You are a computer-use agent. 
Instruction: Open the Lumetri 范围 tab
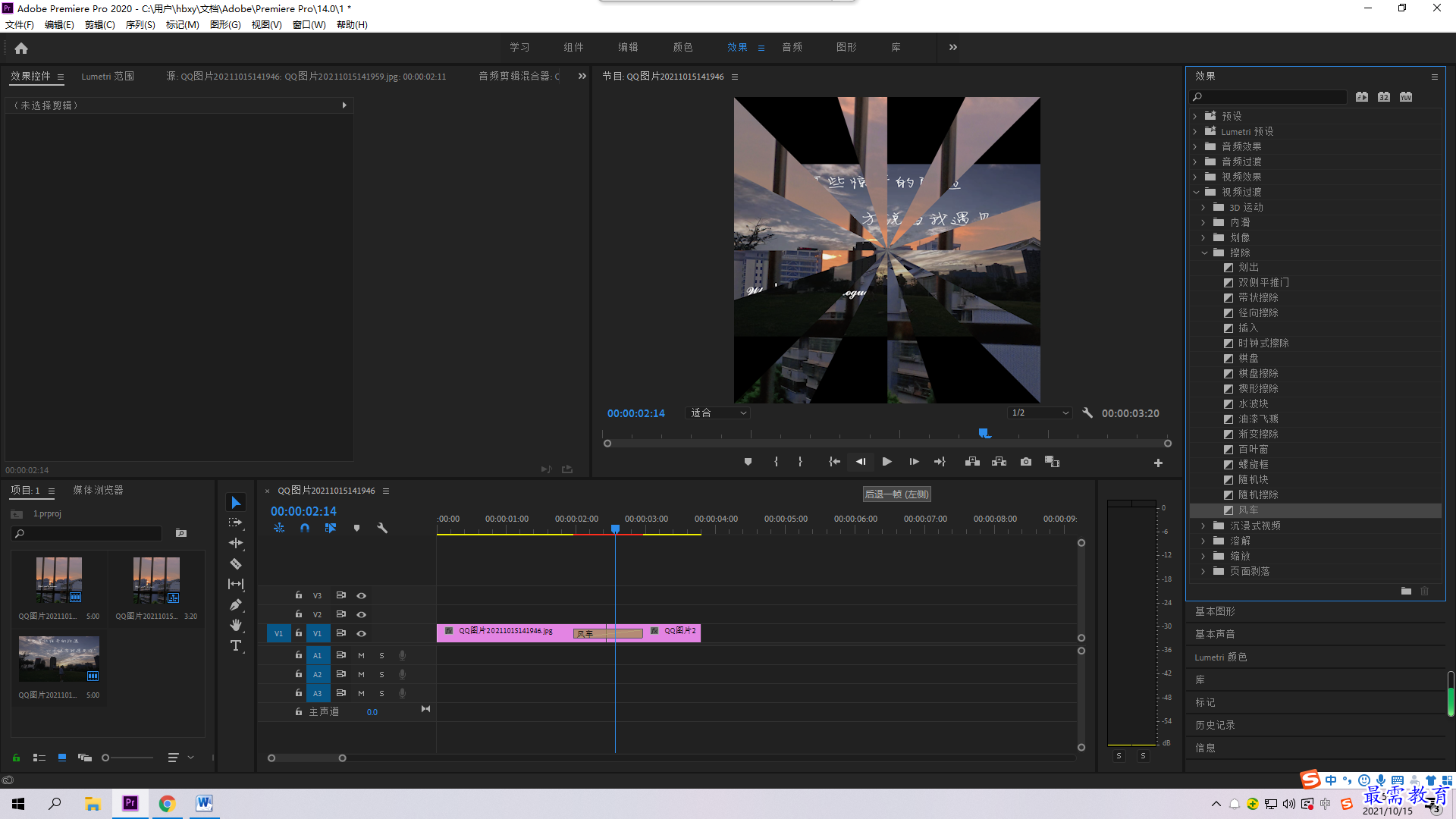tap(108, 77)
